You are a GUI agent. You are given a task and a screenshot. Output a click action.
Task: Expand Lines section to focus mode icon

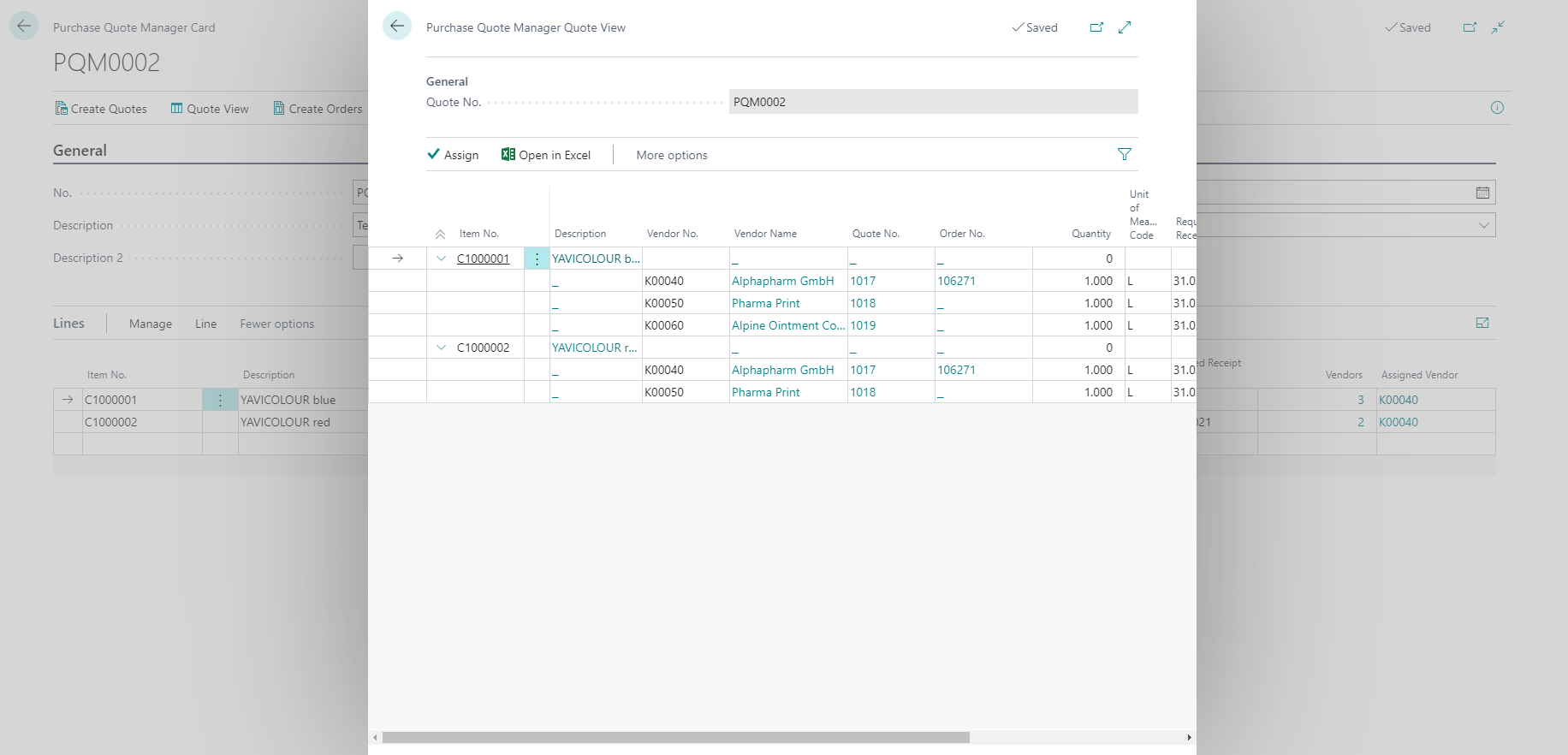coord(1482,323)
